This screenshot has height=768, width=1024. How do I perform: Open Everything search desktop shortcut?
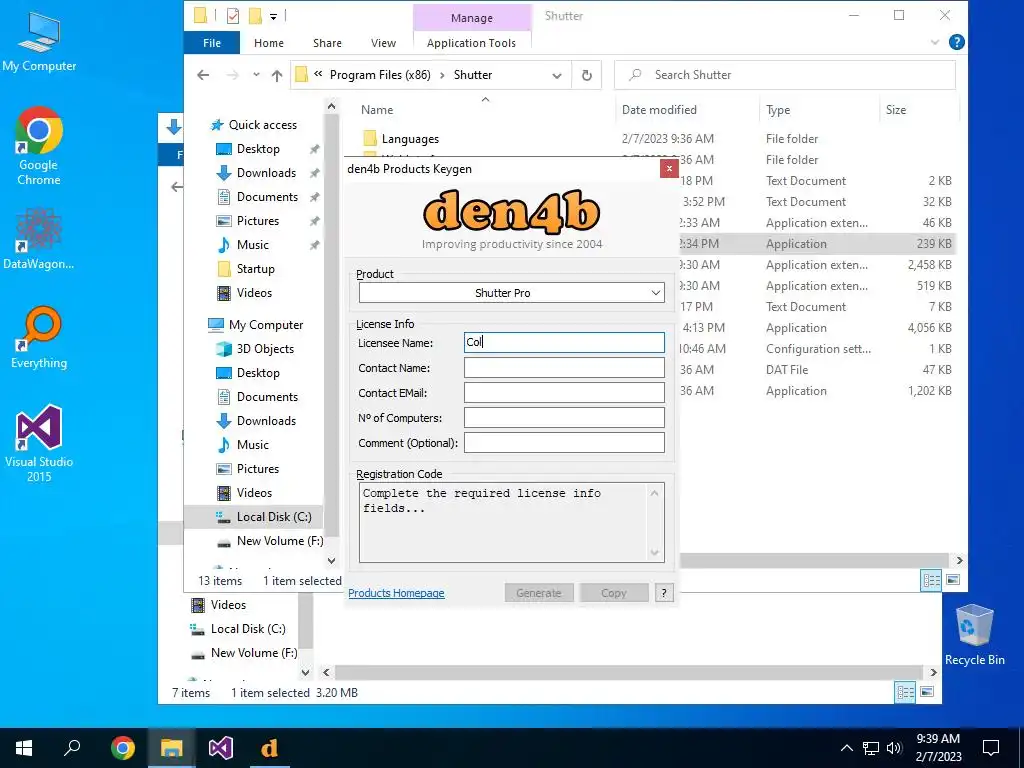coord(39,338)
